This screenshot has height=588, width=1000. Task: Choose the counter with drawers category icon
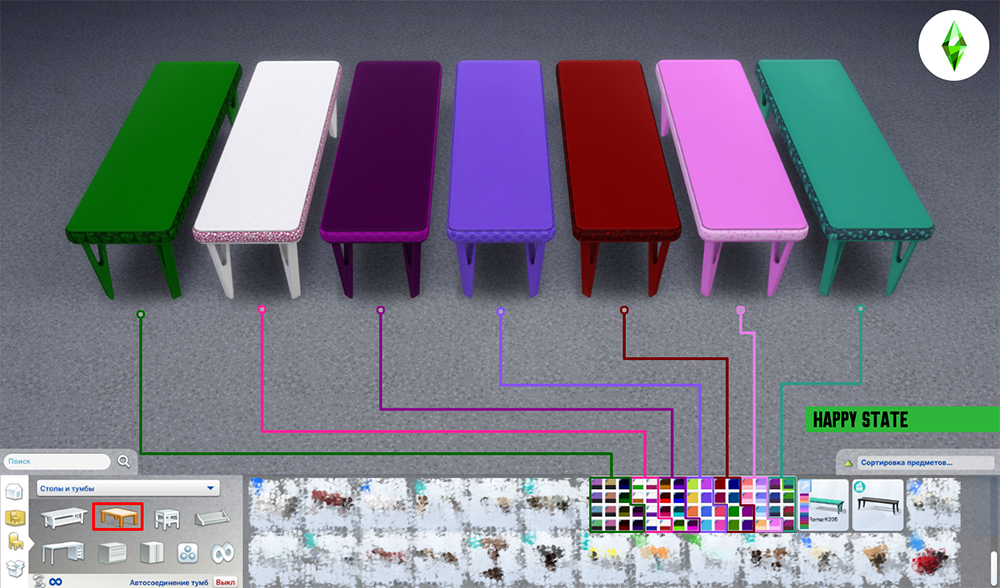coord(112,553)
